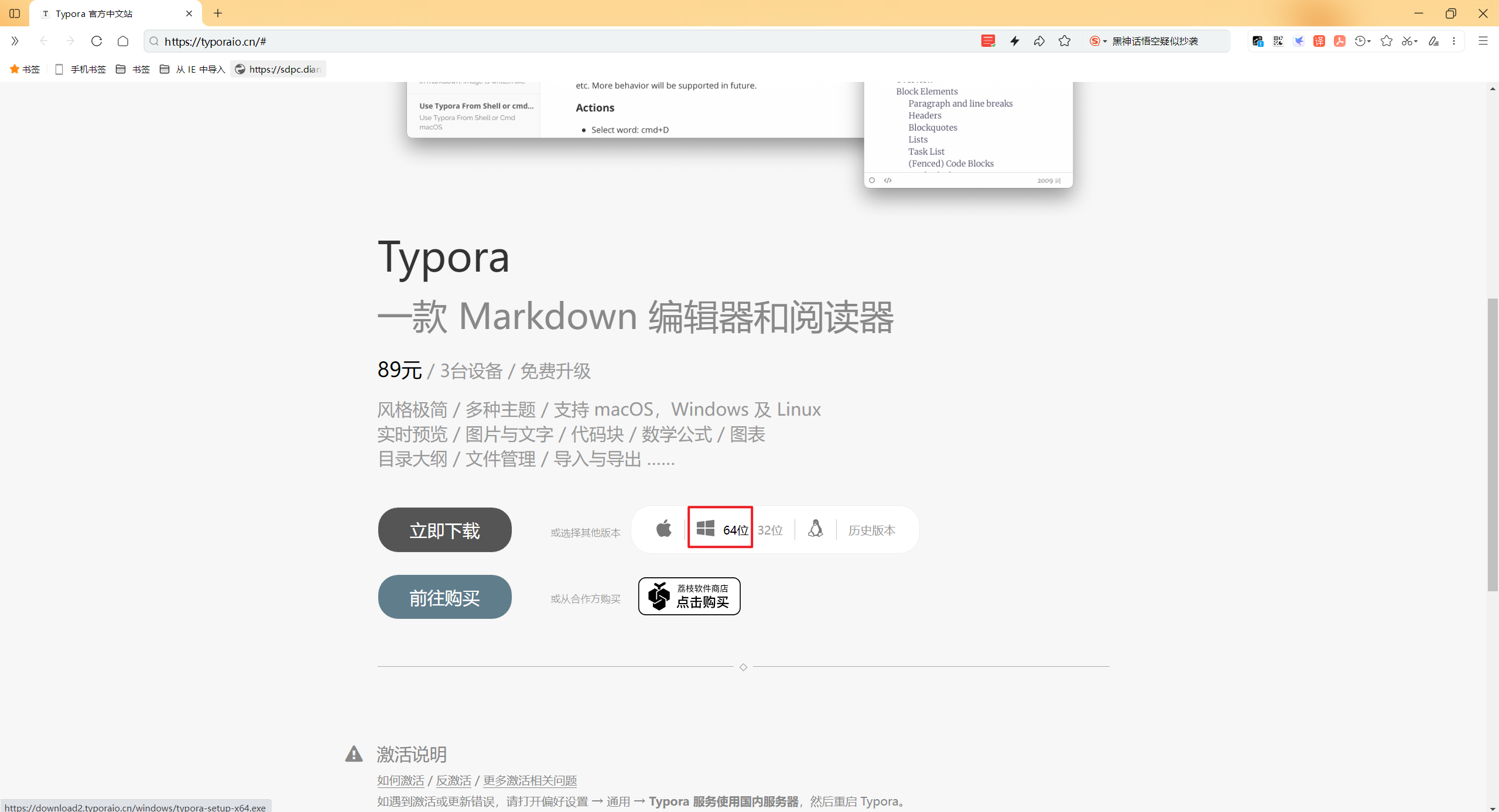Open the 历史版本 link
This screenshot has height=812, width=1499.
[871, 530]
